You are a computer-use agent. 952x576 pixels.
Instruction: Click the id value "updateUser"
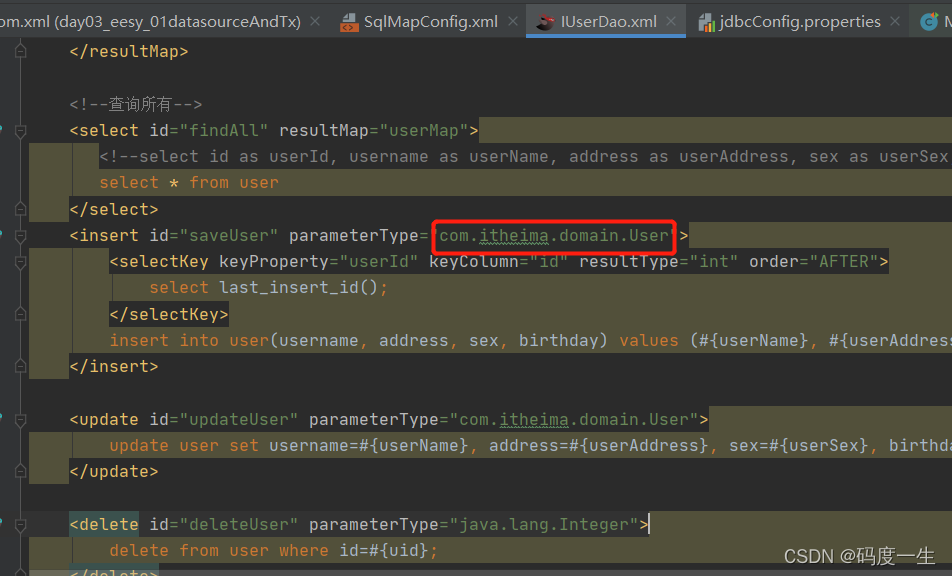click(238, 419)
